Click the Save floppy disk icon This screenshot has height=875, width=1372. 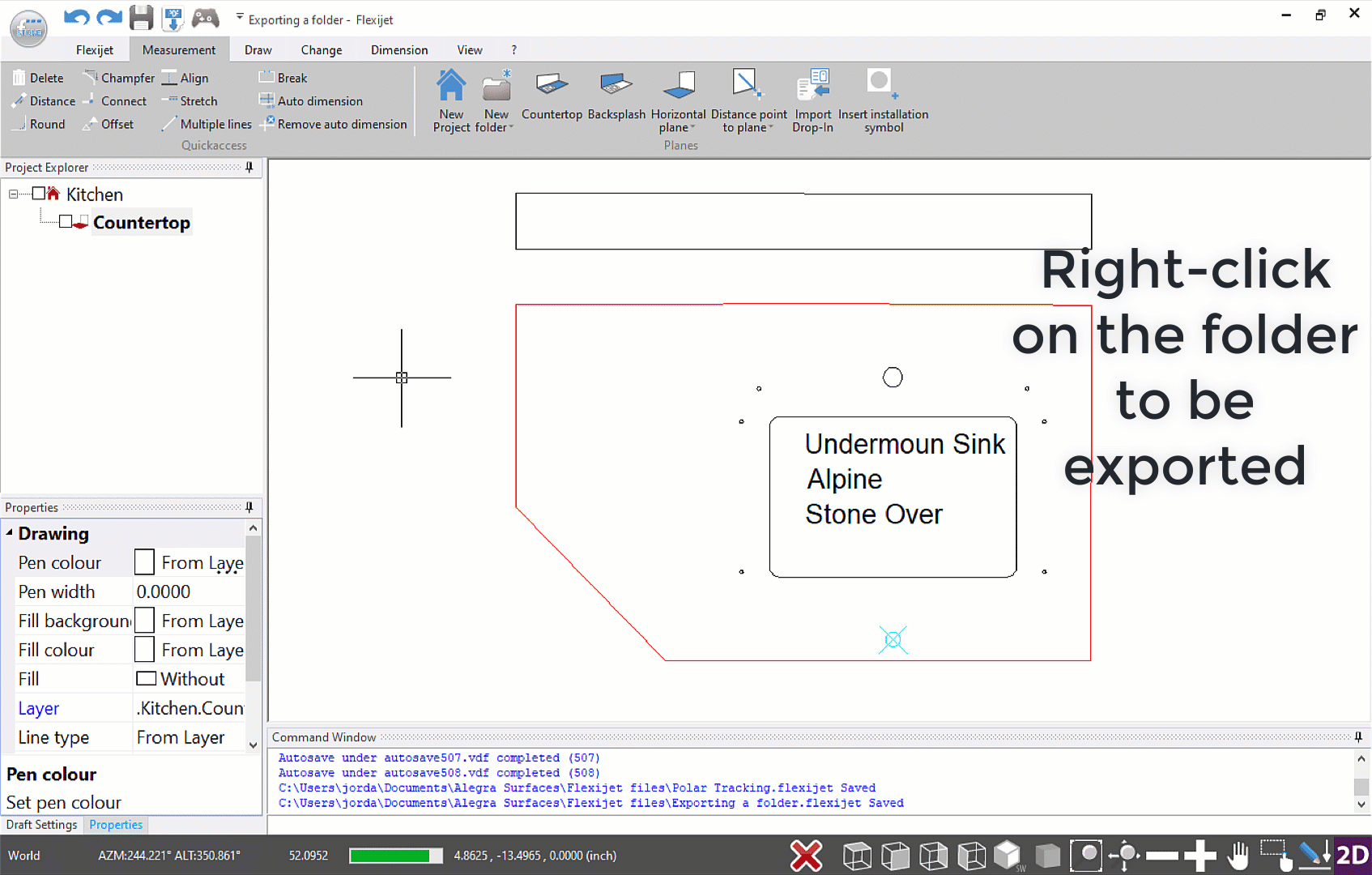[141, 18]
